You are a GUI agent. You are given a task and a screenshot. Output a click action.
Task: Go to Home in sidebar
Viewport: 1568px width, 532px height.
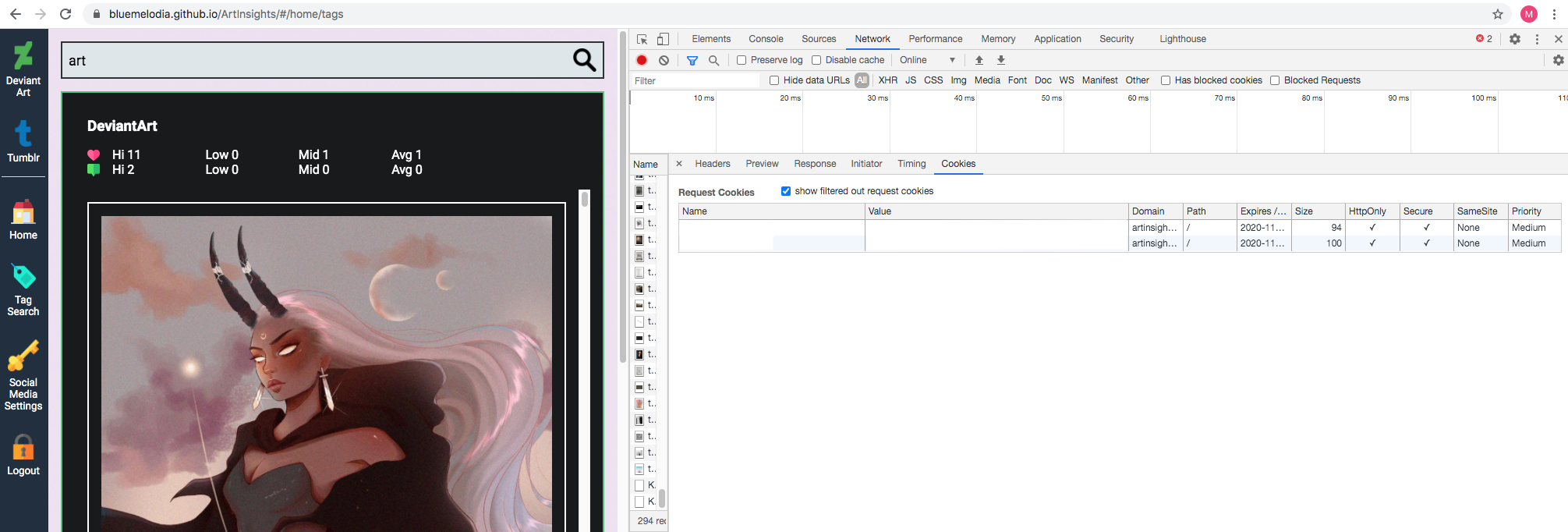[x=23, y=220]
